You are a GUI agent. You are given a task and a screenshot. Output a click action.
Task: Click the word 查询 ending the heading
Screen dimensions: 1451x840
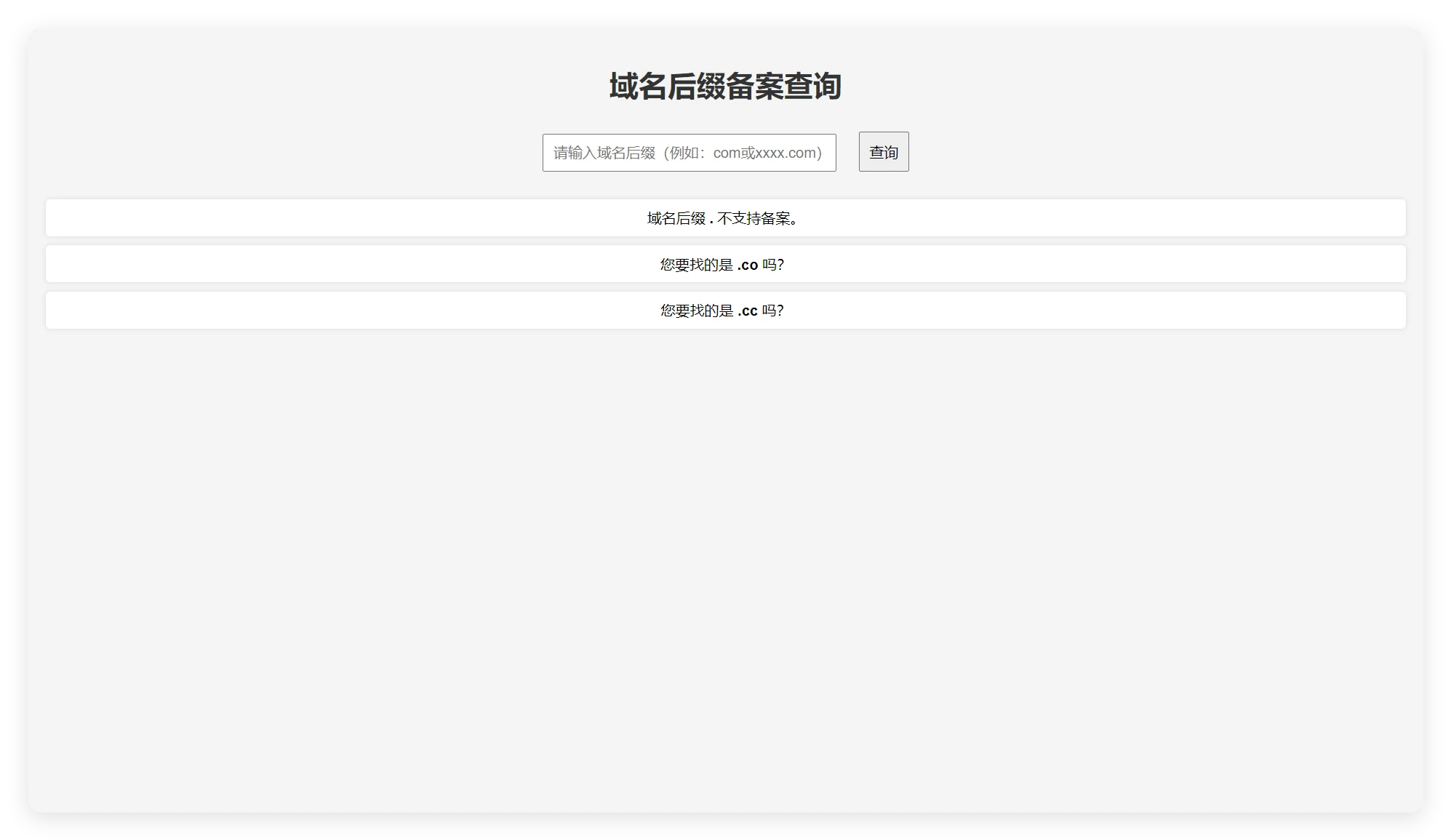(812, 87)
